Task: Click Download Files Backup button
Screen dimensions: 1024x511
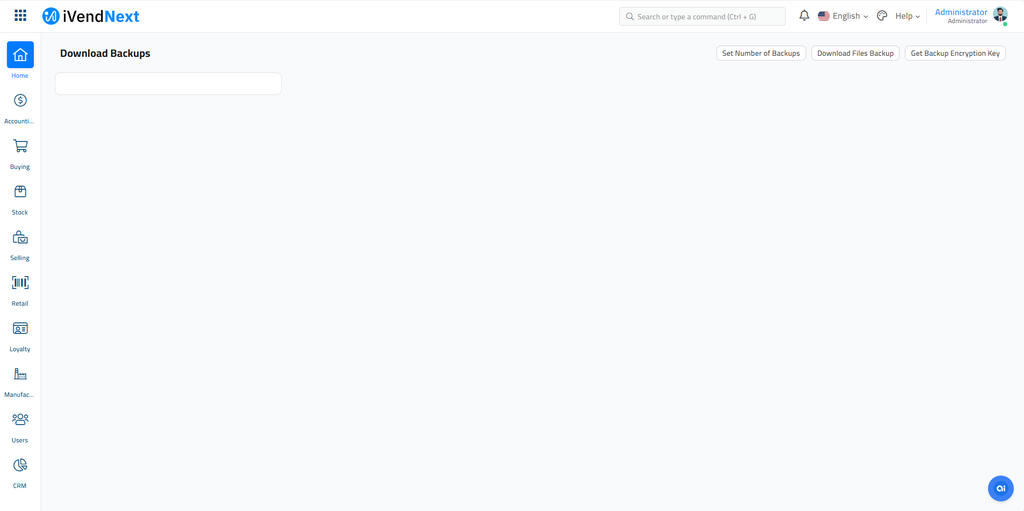Action: point(856,54)
